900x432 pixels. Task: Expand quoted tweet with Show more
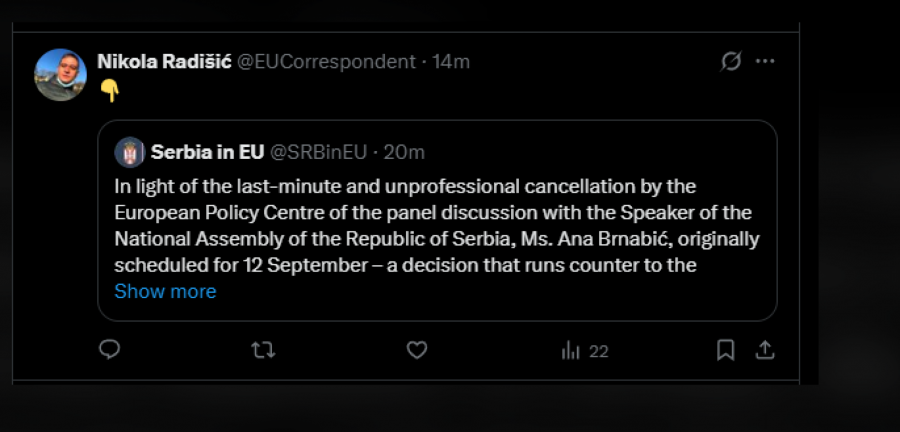[165, 292]
